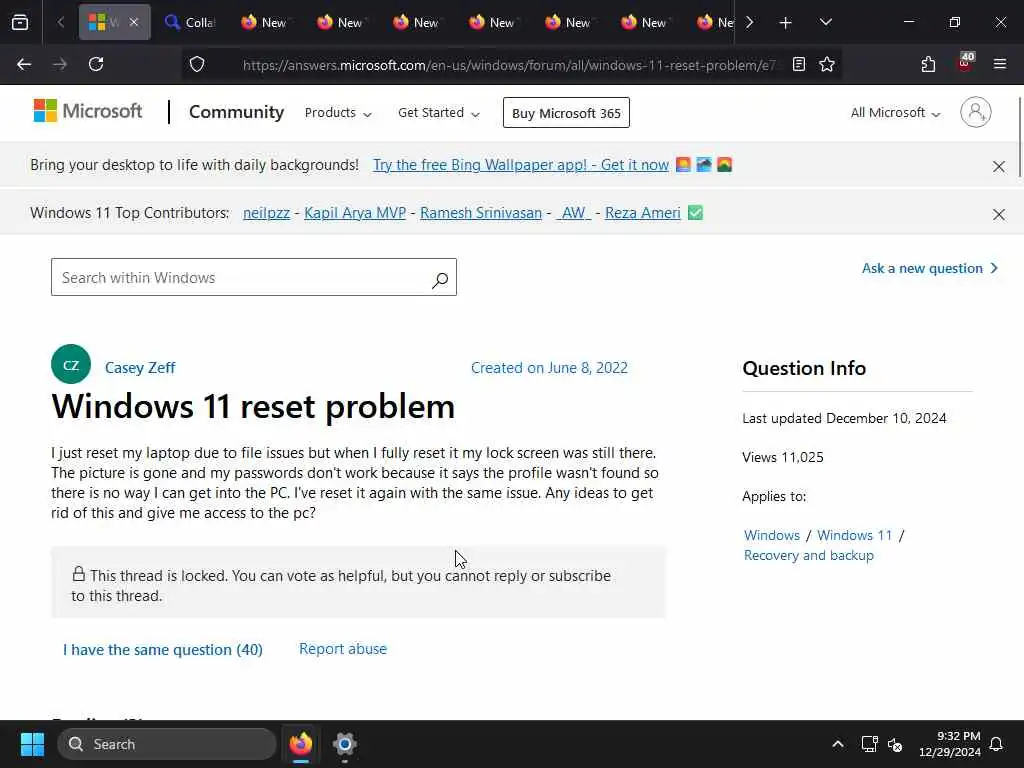This screenshot has width=1024, height=768.
Task: Show hidden system tray icons
Action: click(x=837, y=744)
